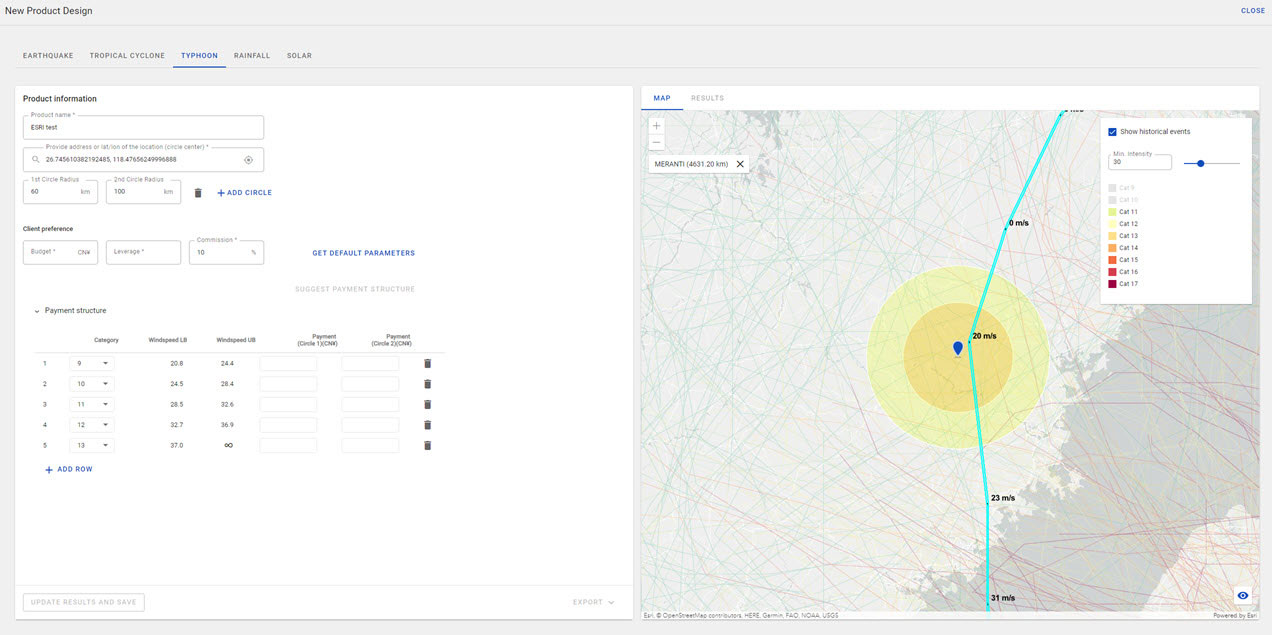Viewport: 1272px width, 635px height.
Task: Zoom in on the map
Action: [656, 126]
